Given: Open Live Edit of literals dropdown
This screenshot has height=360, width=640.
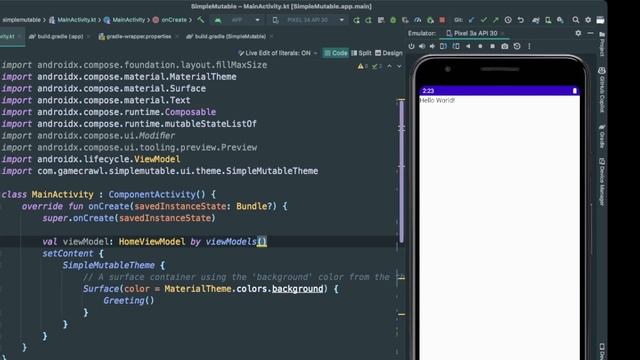Looking at the screenshot, I should click(x=278, y=53).
